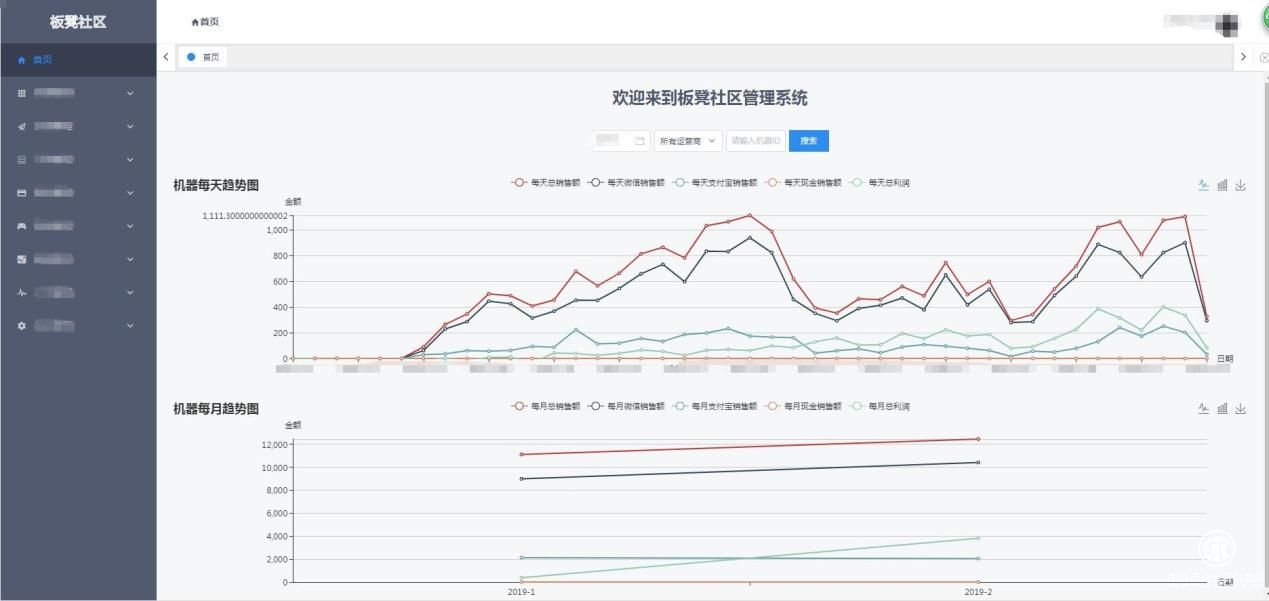Switch daily trend chart to bar view
Screen dimensions: 1269x601
pos(1222,185)
